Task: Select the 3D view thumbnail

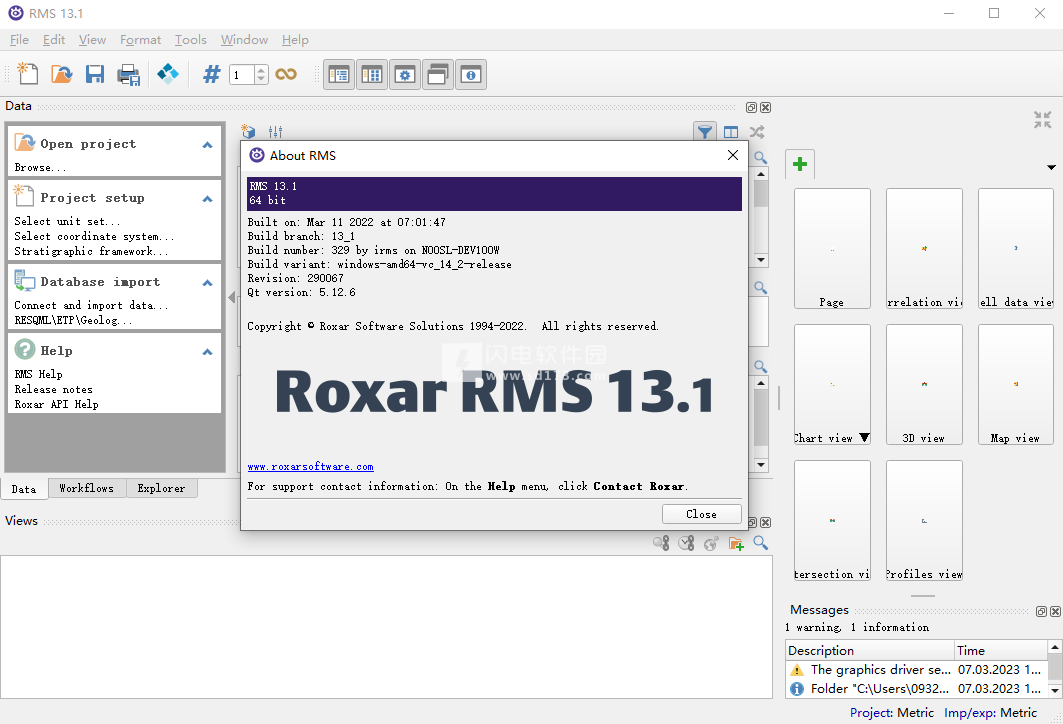Action: pyautogui.click(x=925, y=384)
